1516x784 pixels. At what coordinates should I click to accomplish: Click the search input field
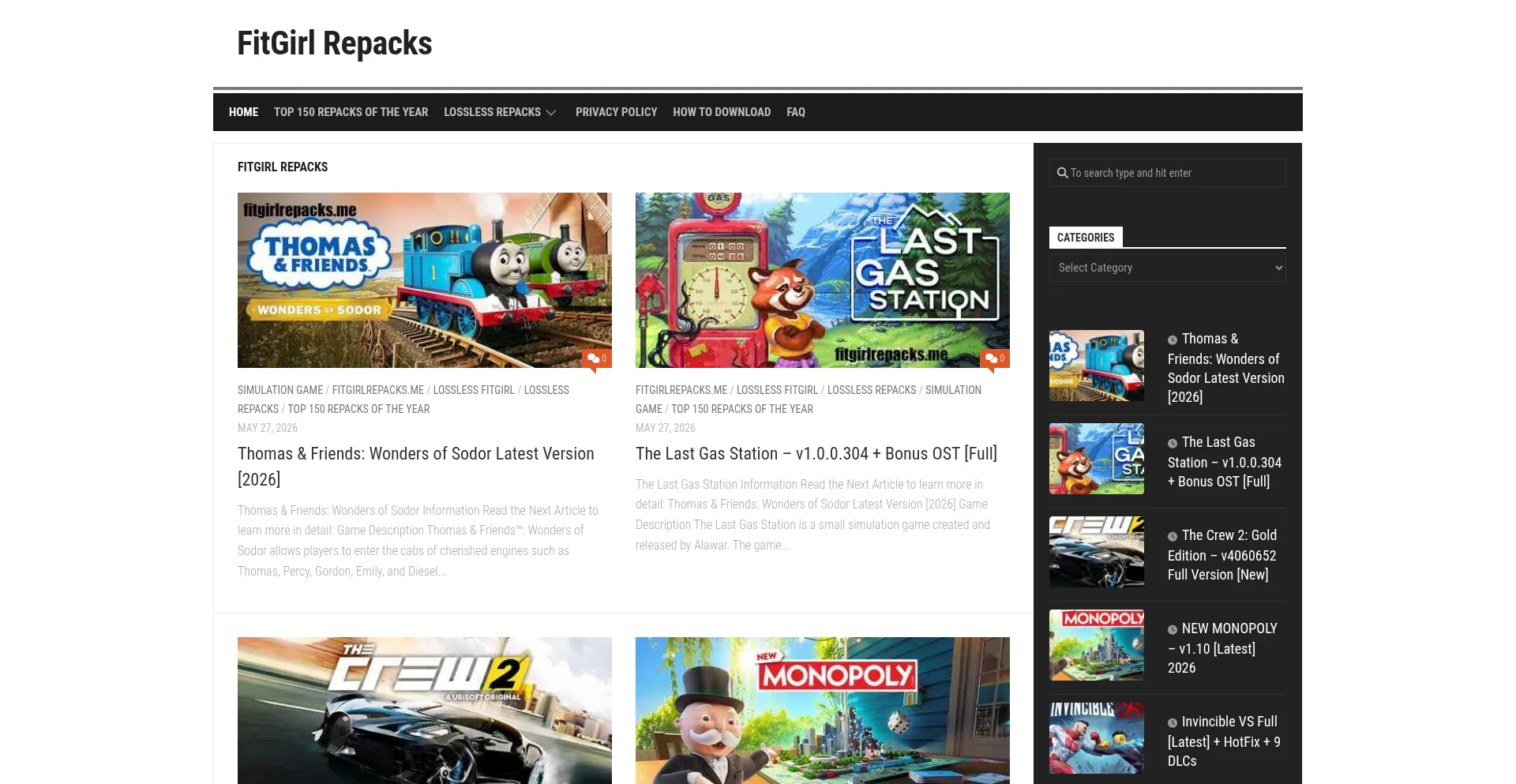click(x=1168, y=173)
